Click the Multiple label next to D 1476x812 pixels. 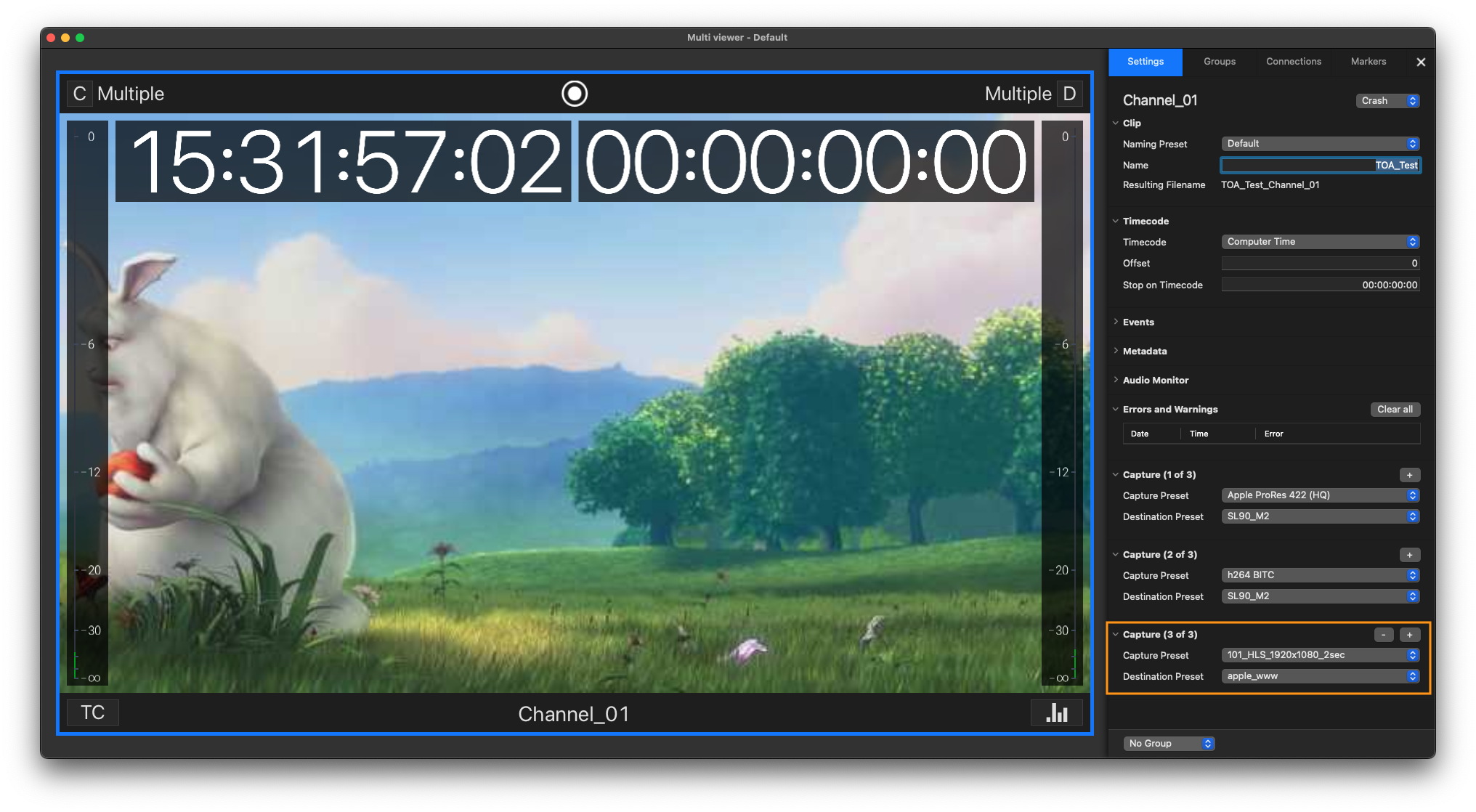point(1018,94)
